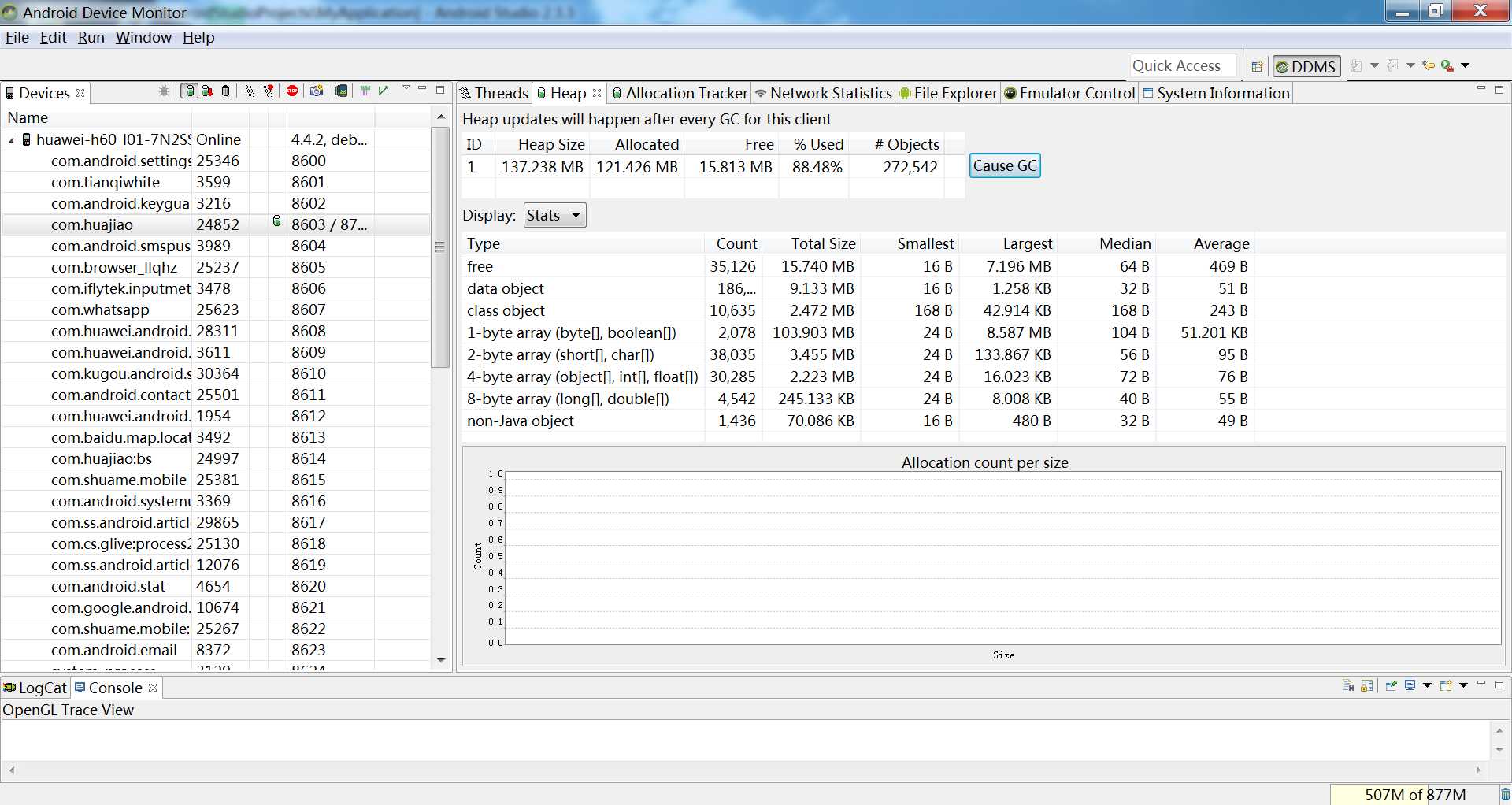Toggle Update Threads in Devices toolbar
Screen dimensions: 1512x805
[249, 91]
